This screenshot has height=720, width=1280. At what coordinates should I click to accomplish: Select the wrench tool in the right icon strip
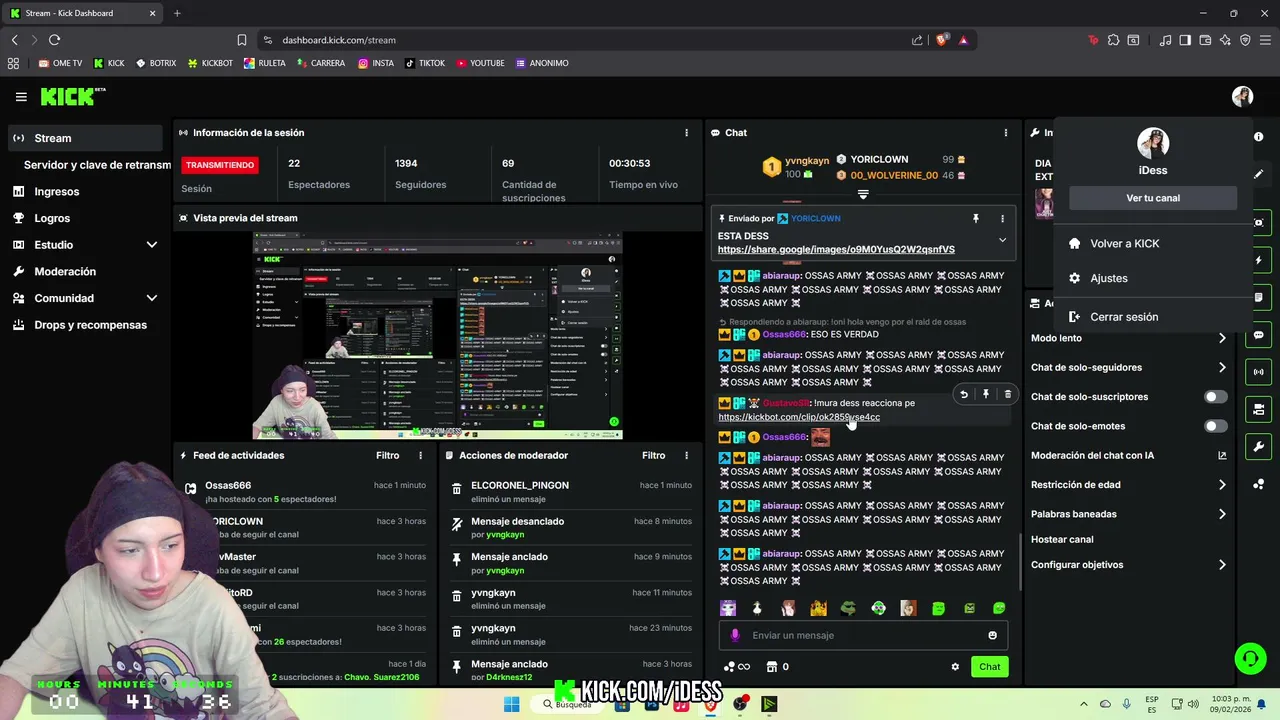point(1259,446)
